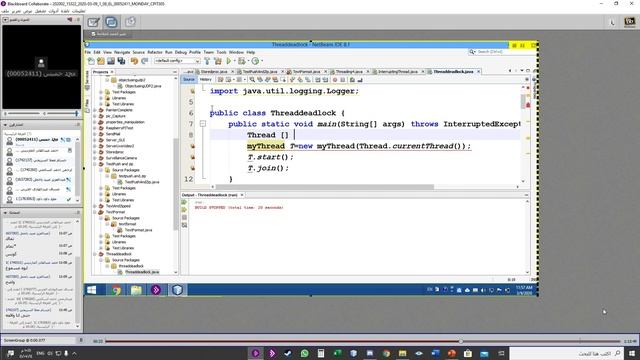The image size is (640, 360).
Task: Collapse the participants panel header triangle
Action: pos(5,124)
